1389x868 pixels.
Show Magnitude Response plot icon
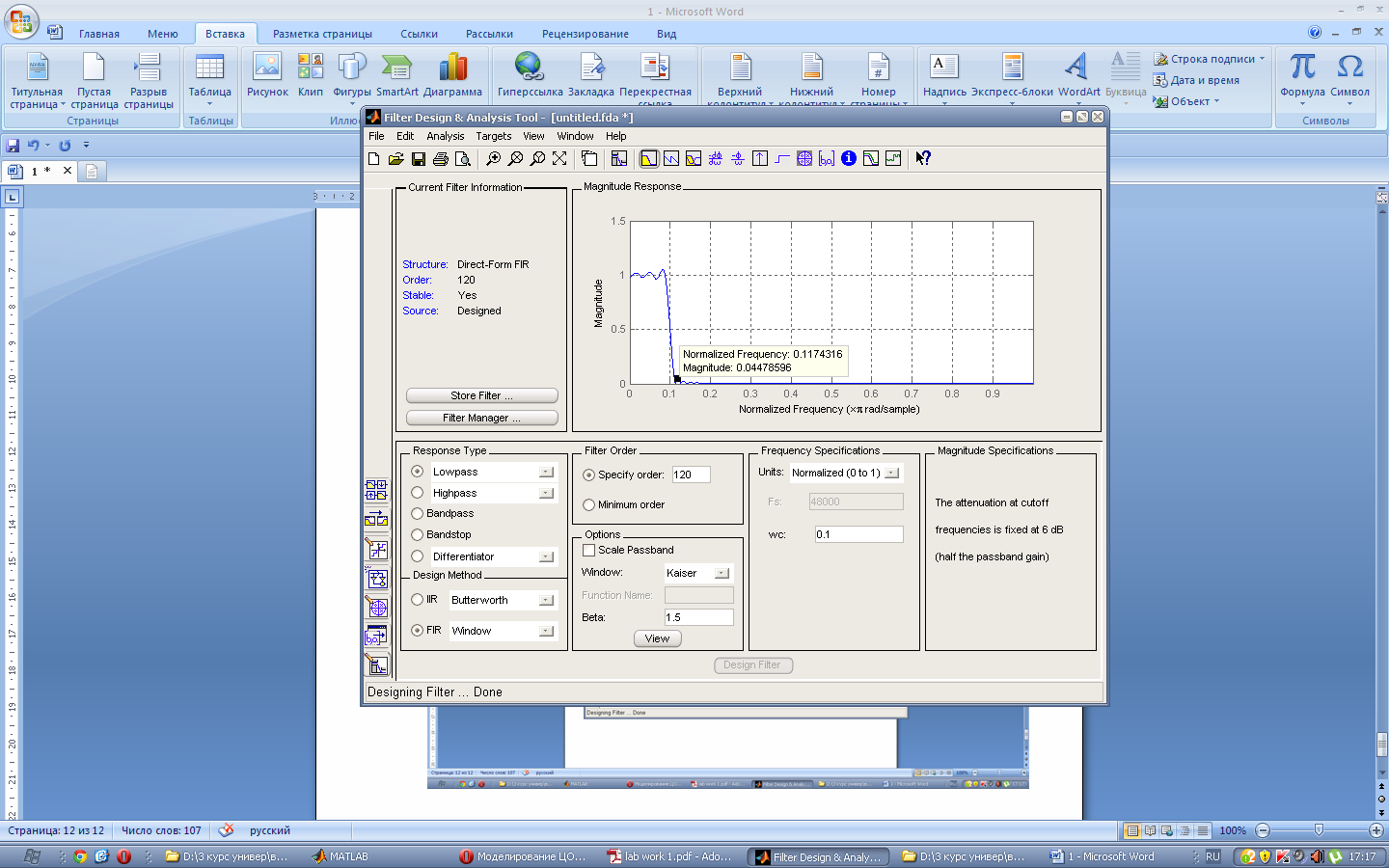[649, 159]
